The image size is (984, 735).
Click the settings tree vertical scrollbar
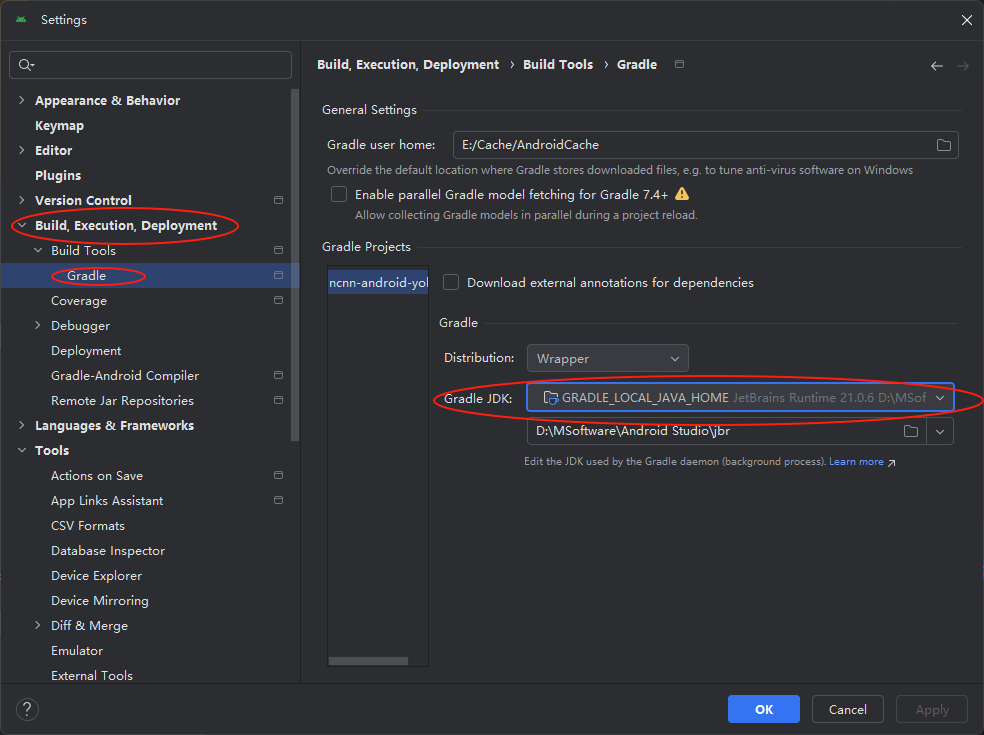coord(295,264)
